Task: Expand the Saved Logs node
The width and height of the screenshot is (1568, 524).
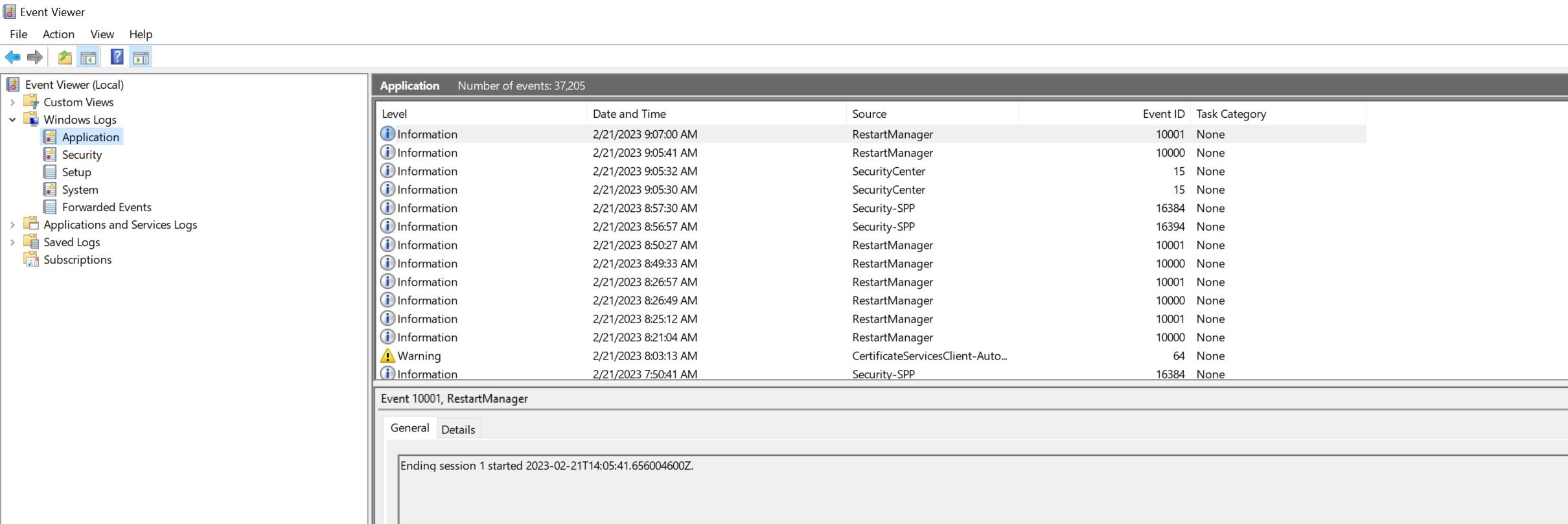Action: [12, 242]
